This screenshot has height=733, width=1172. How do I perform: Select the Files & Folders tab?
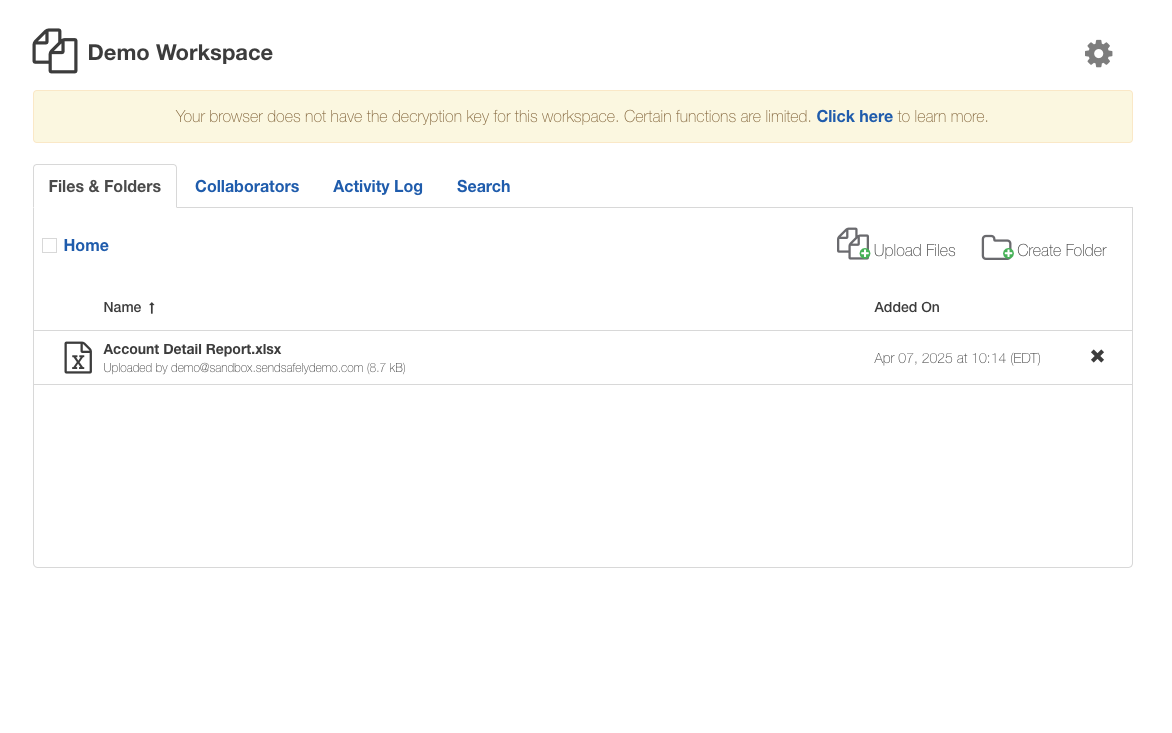pos(105,187)
